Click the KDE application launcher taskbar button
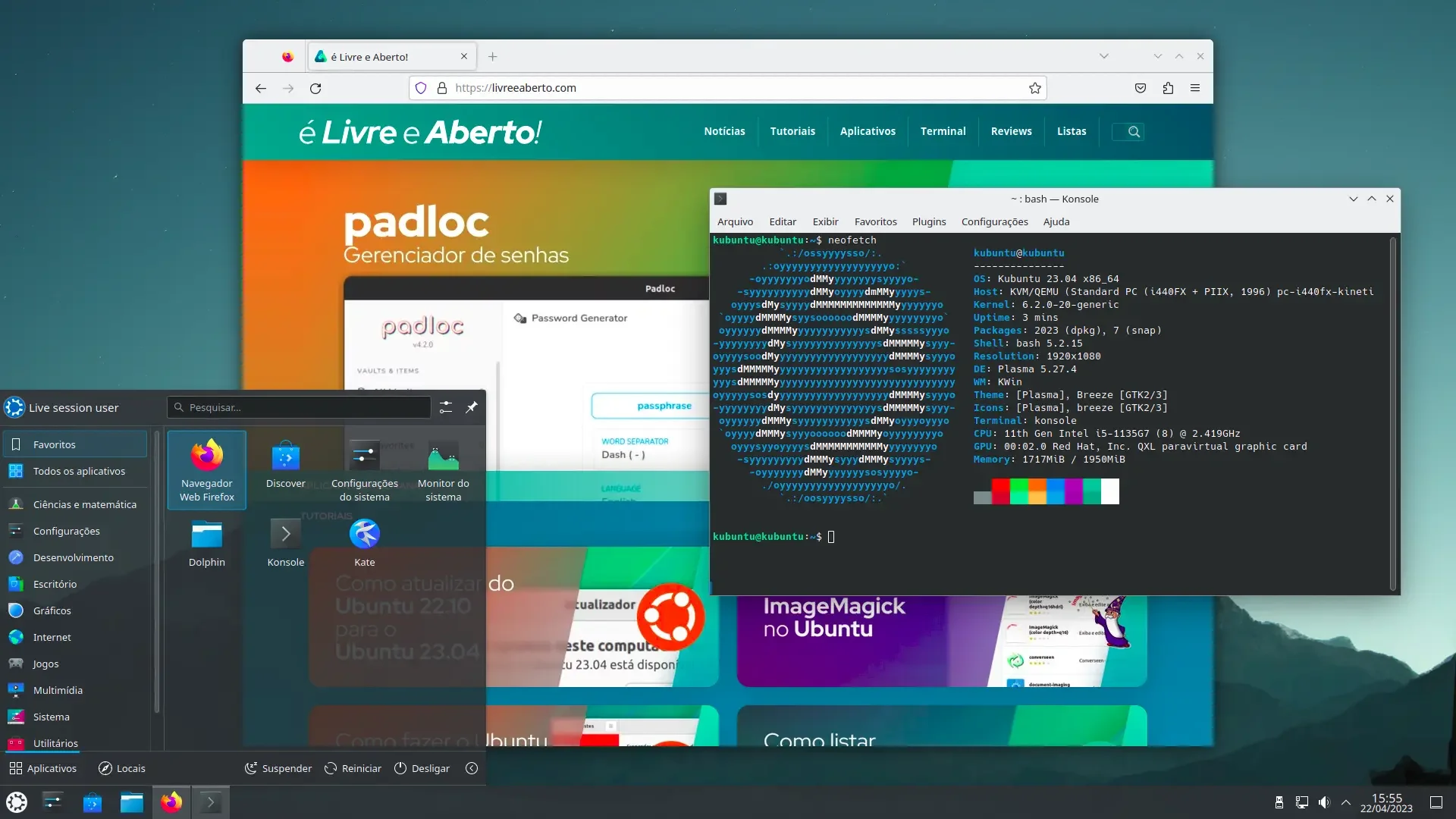 pyautogui.click(x=17, y=802)
